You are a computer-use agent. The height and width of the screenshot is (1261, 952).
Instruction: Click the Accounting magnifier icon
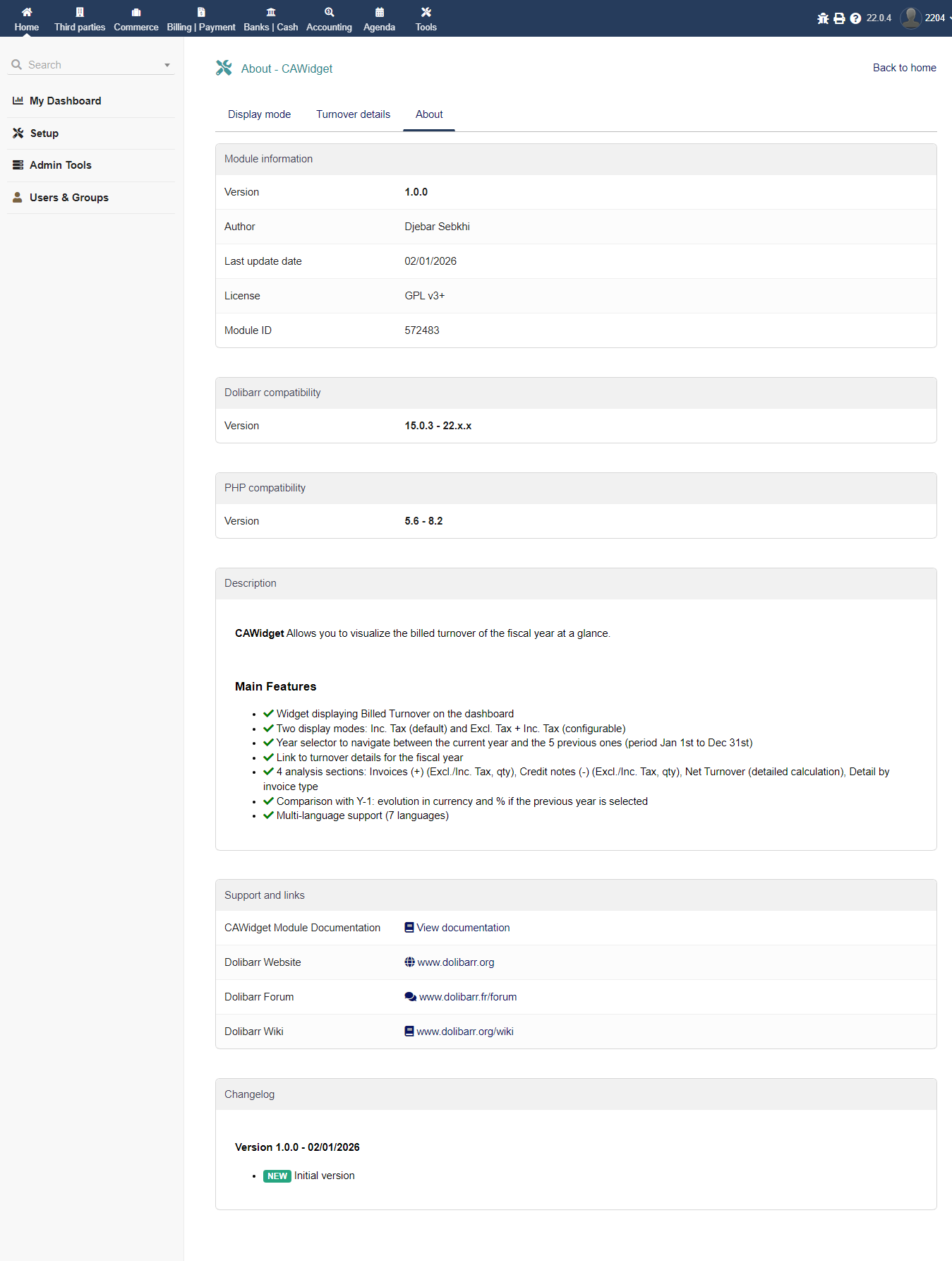[329, 12]
